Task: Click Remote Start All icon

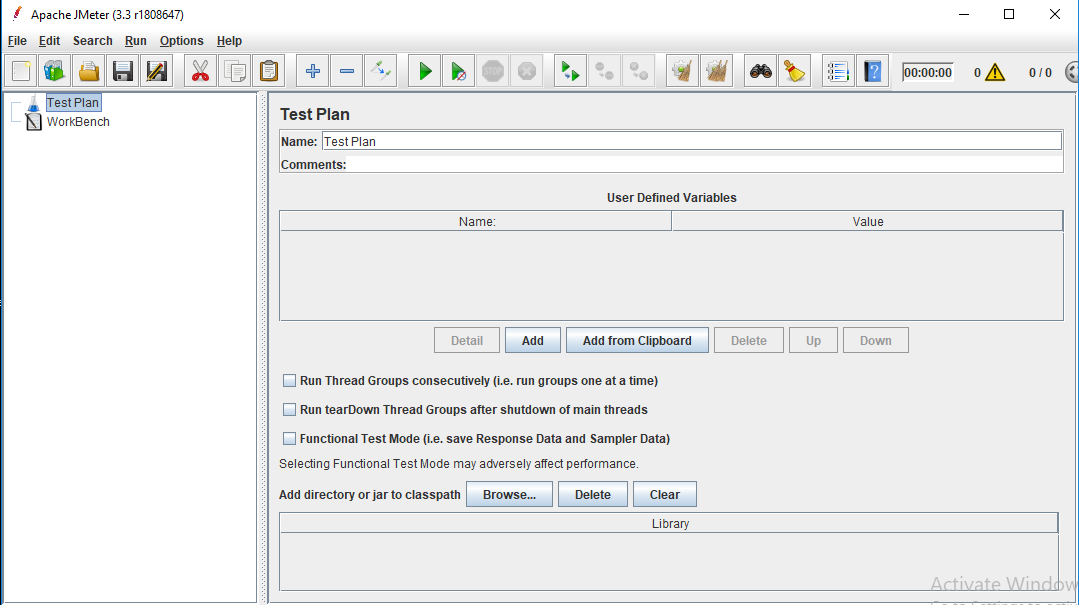Action: point(570,71)
